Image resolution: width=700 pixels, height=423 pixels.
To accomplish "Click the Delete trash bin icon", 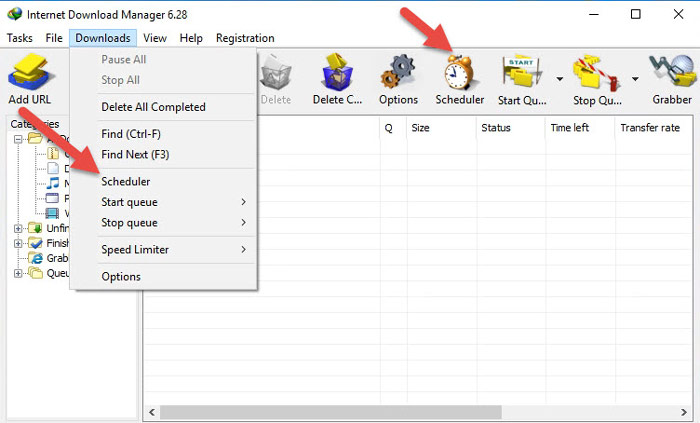I will (275, 72).
